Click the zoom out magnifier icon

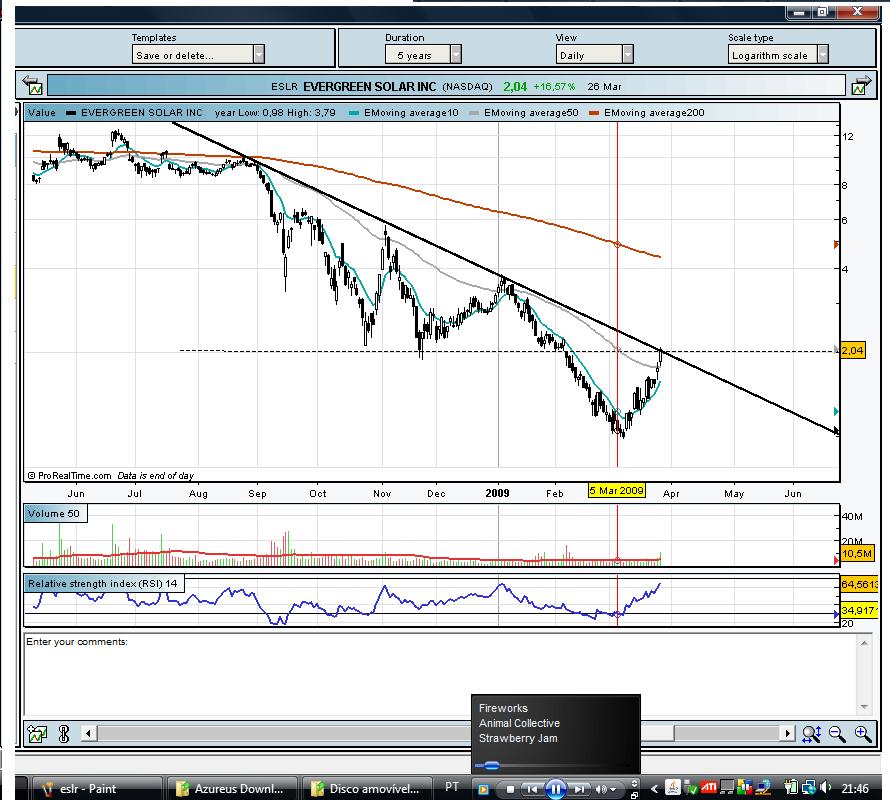(x=837, y=734)
